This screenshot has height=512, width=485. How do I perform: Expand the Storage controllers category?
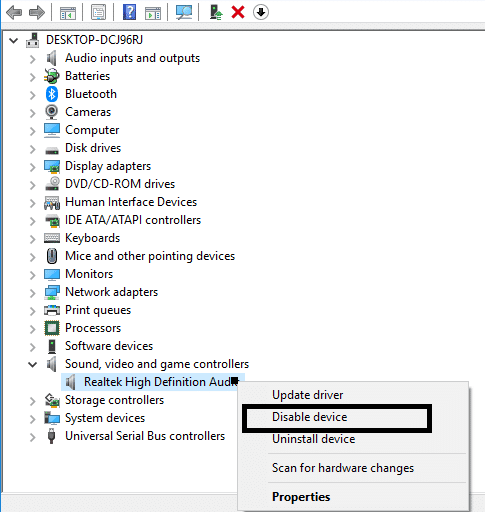(x=32, y=401)
